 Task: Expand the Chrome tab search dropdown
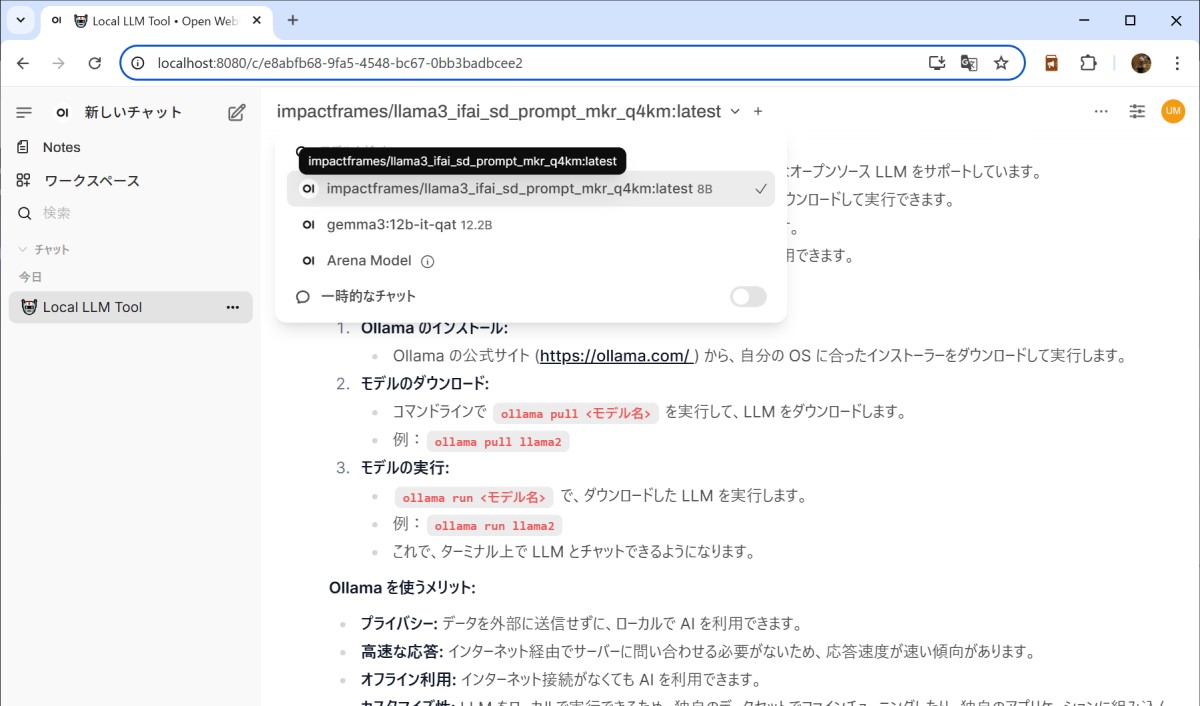[x=20, y=20]
